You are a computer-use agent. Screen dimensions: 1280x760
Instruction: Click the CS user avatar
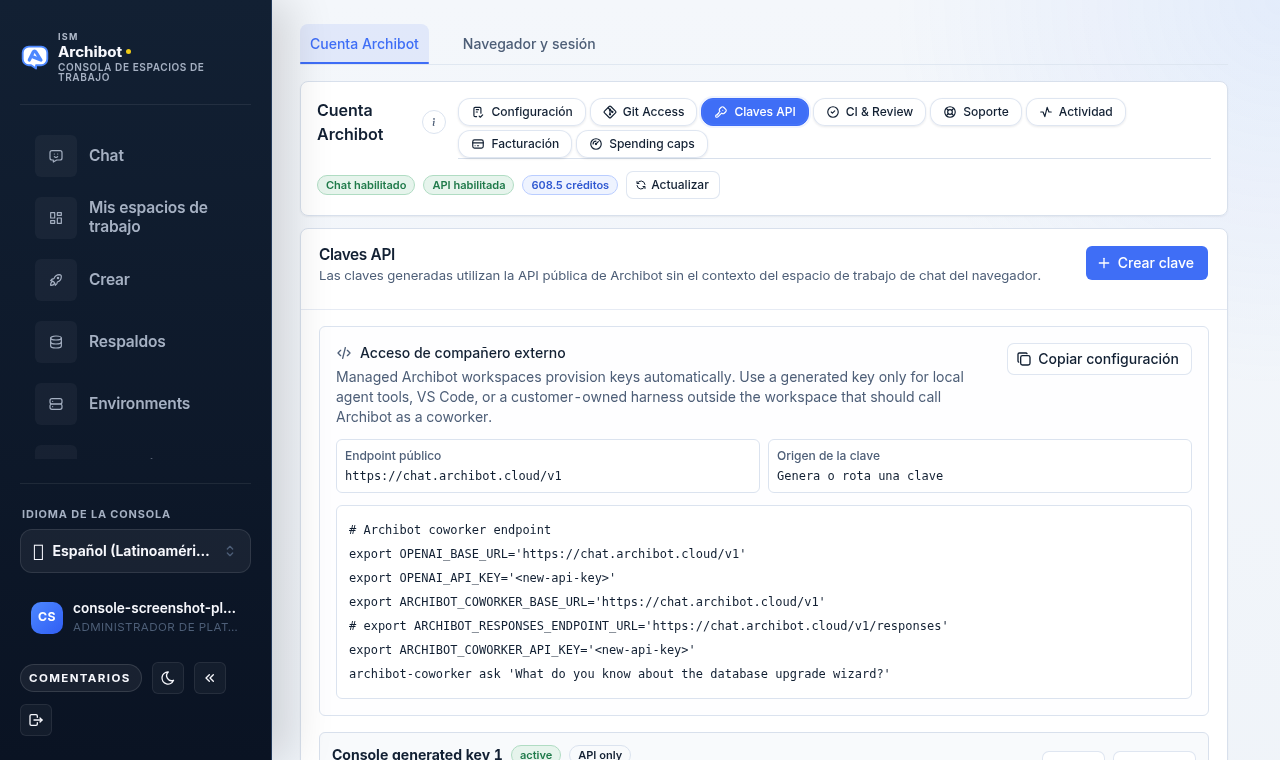pos(47,617)
